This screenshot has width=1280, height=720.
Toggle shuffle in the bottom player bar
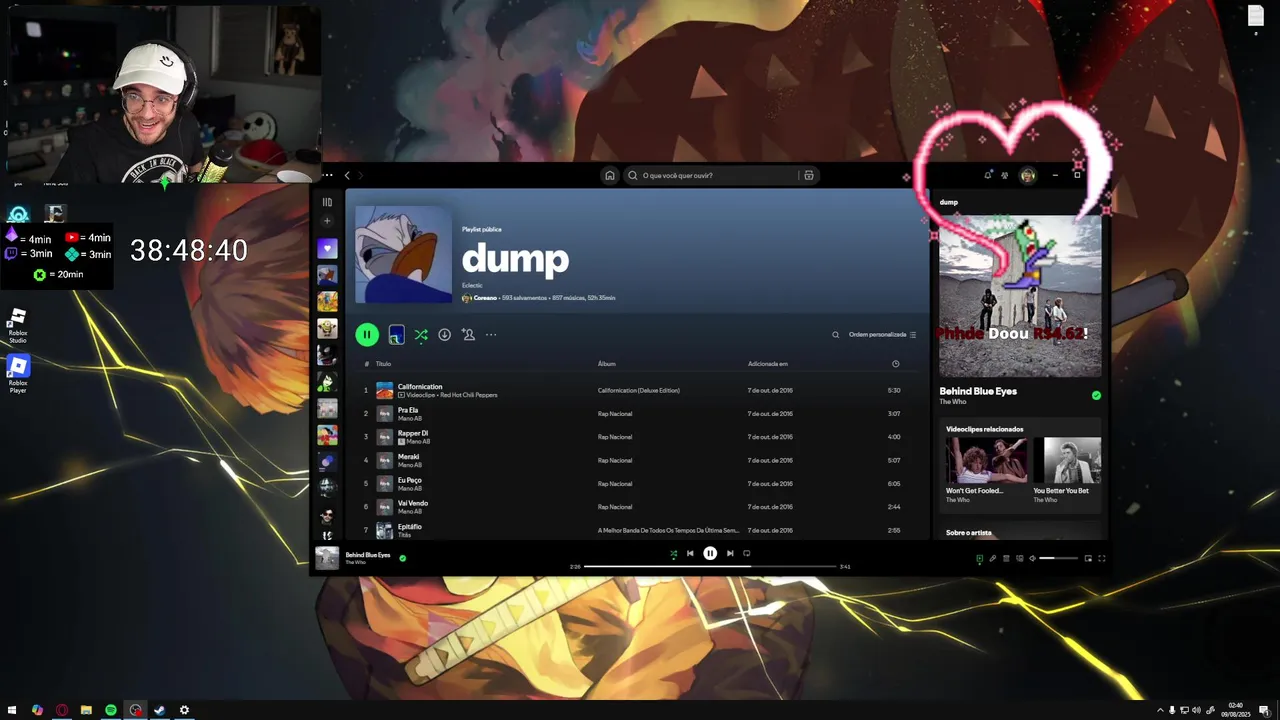[673, 553]
